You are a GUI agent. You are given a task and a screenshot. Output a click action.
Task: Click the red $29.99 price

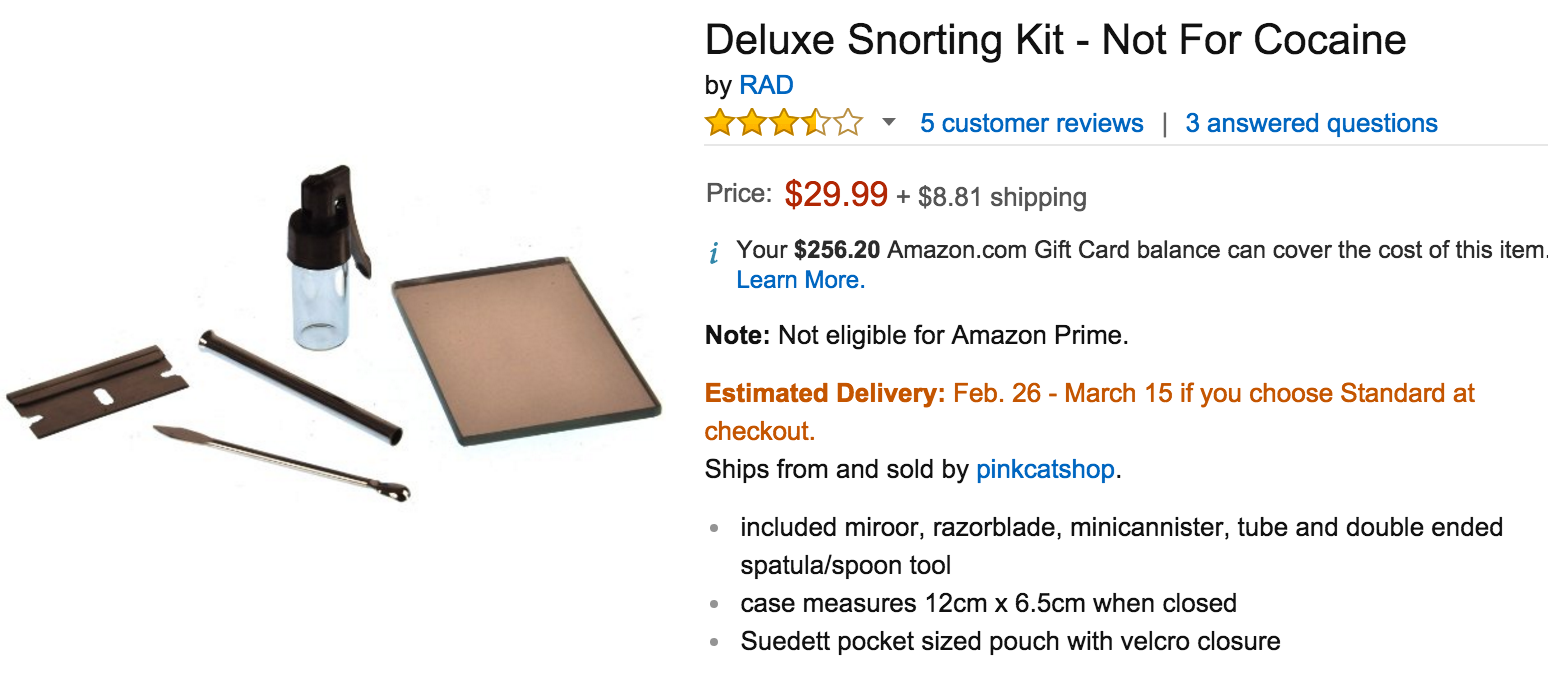point(836,194)
